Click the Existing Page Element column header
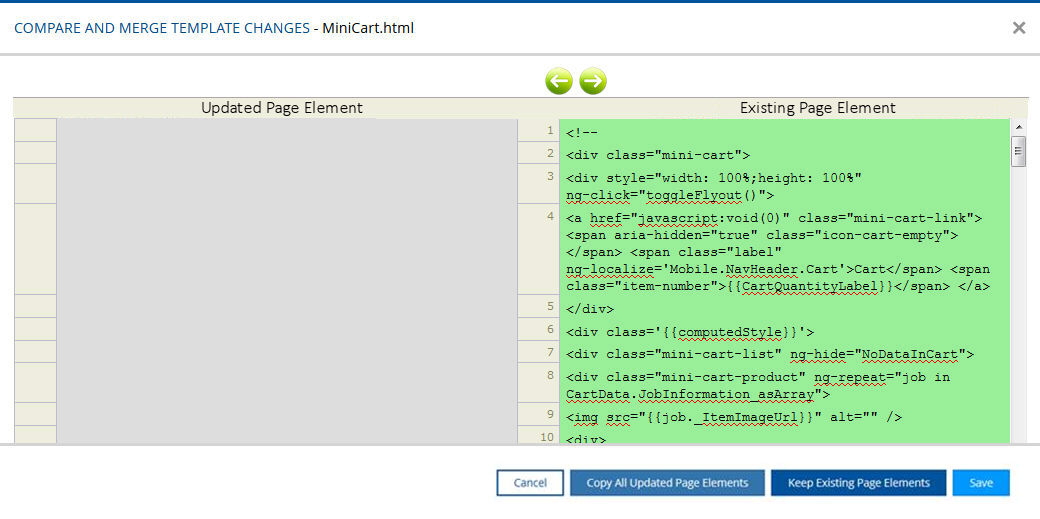 point(817,108)
